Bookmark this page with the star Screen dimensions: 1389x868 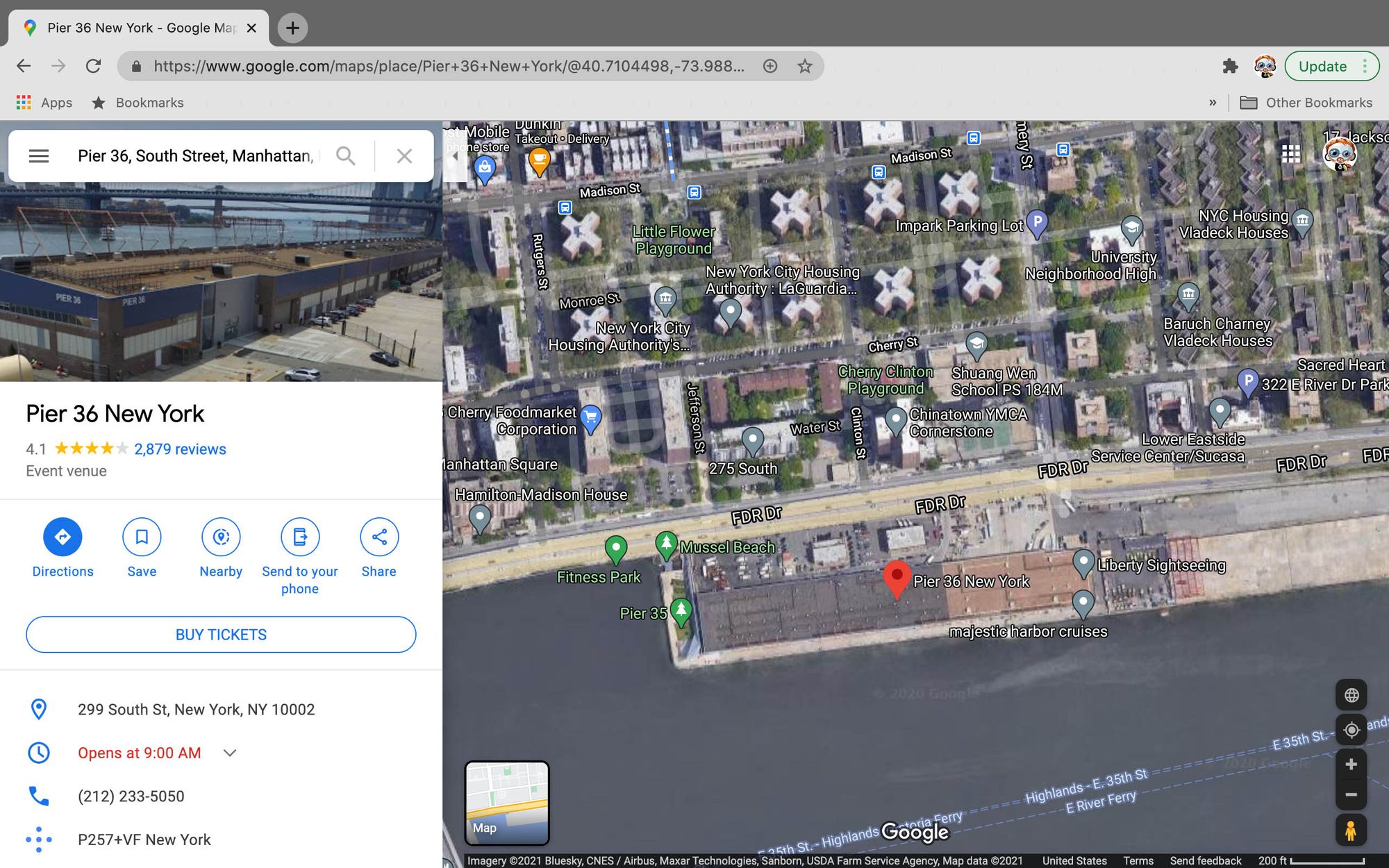click(x=805, y=66)
